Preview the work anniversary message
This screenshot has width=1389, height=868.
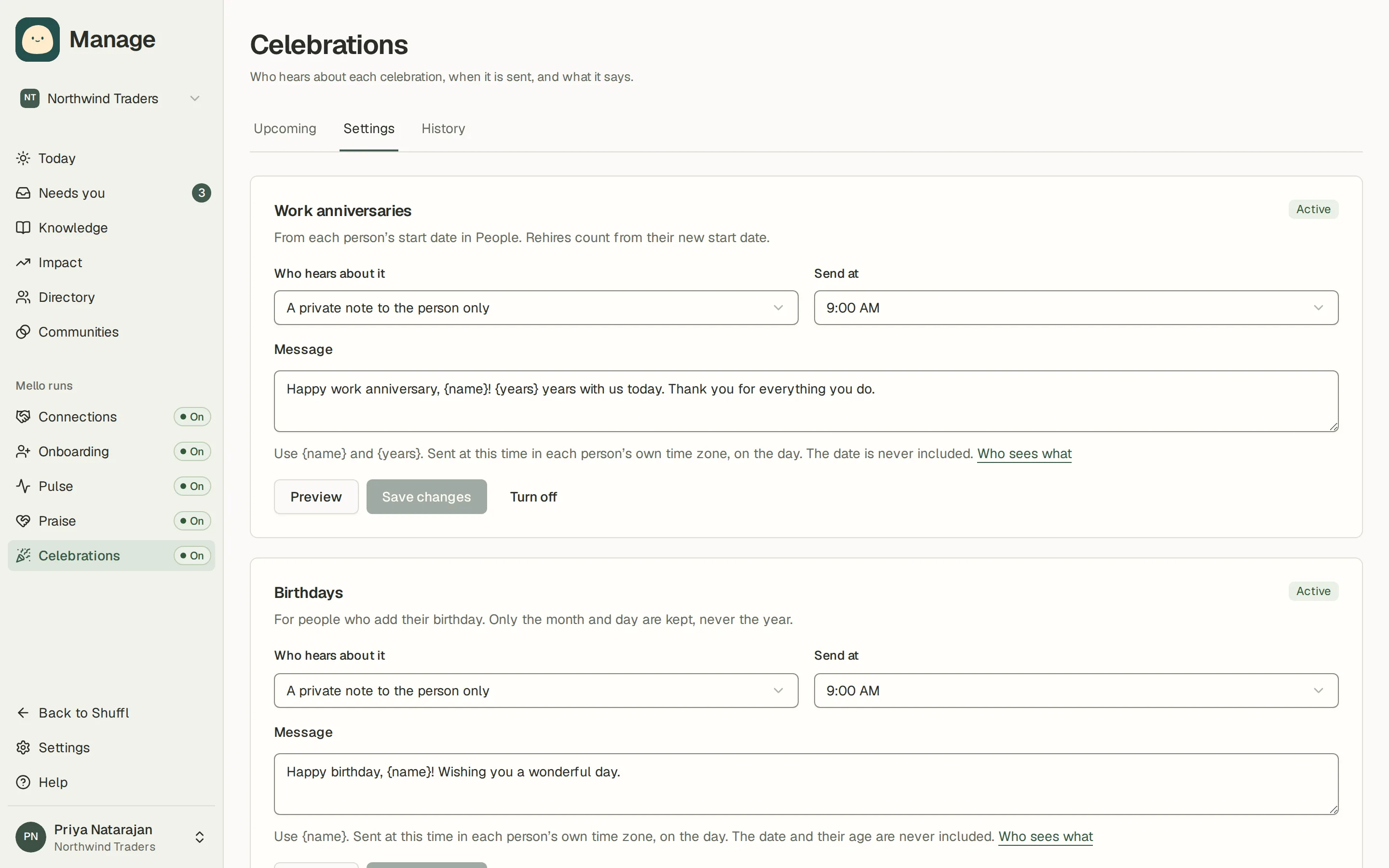coord(316,497)
